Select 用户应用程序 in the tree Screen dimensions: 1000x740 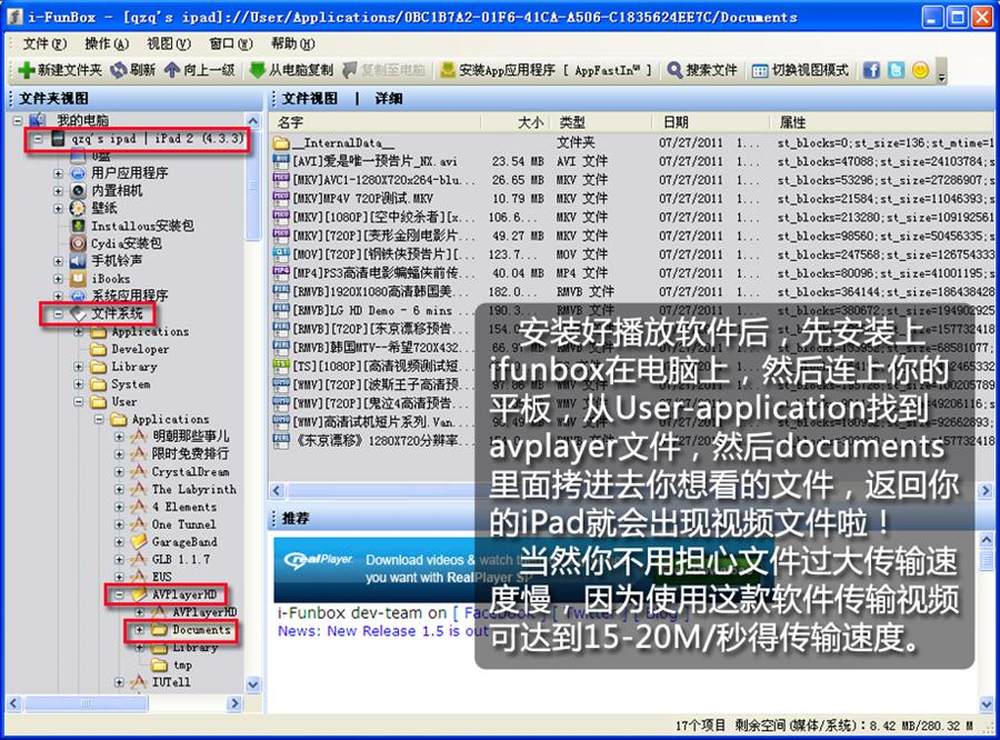129,173
